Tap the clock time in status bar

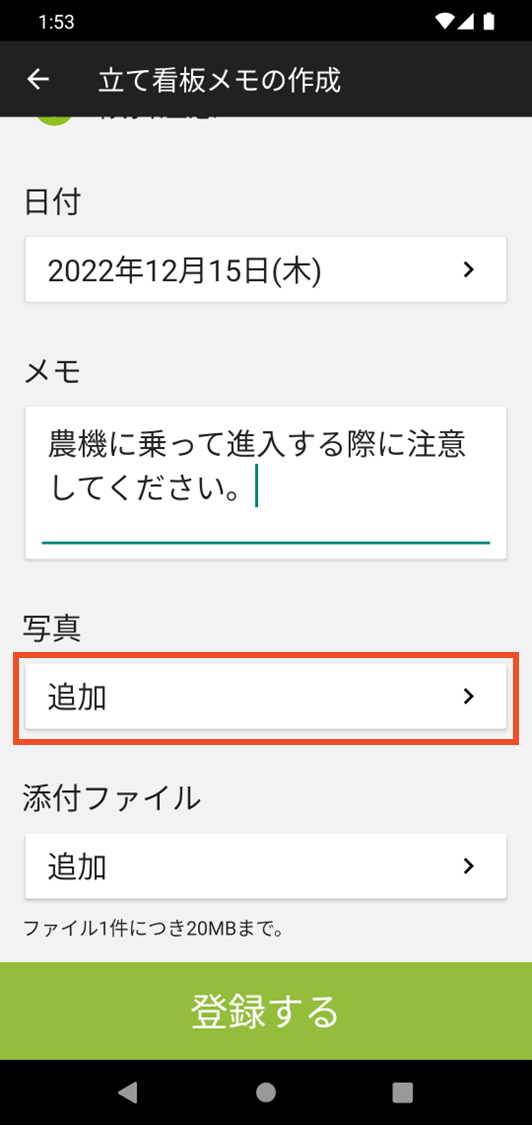57,22
